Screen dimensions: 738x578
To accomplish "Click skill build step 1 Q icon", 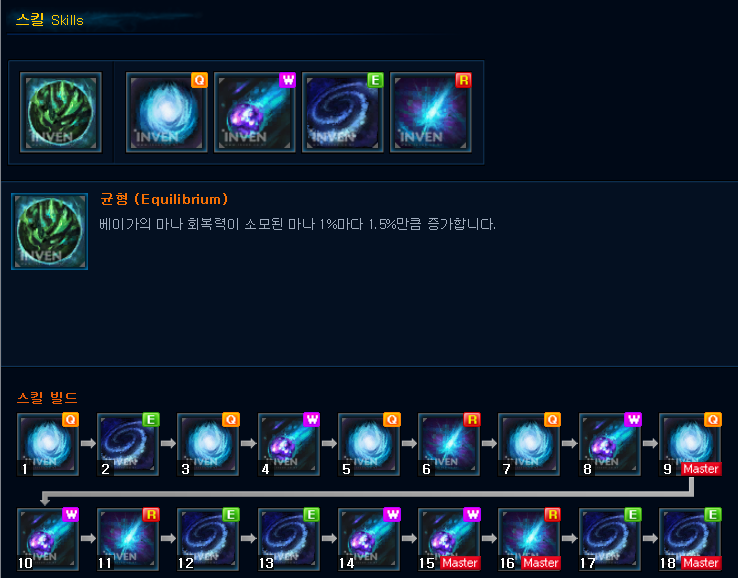I will point(48,444).
